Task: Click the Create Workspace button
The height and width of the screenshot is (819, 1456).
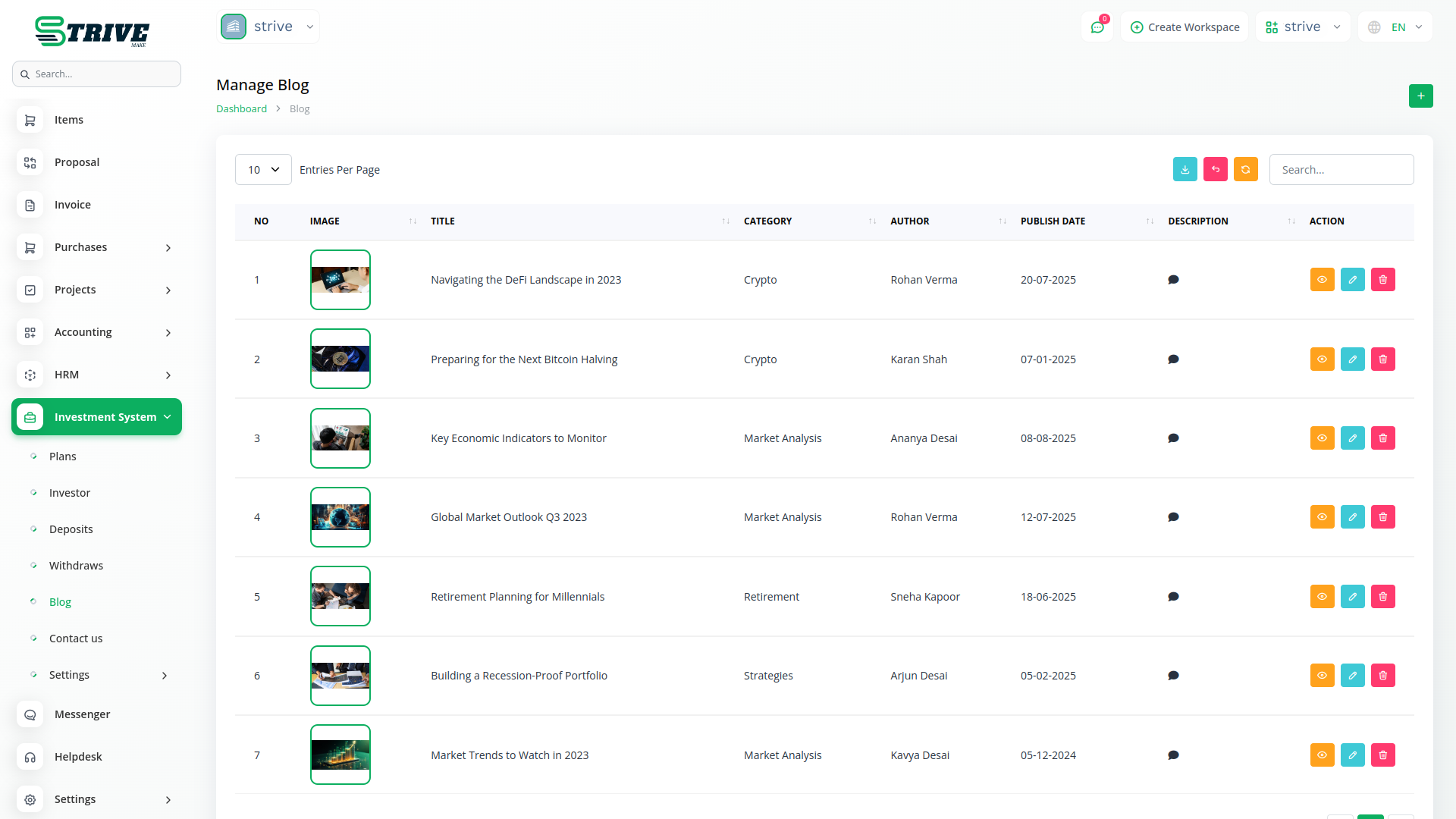Action: [x=1185, y=27]
